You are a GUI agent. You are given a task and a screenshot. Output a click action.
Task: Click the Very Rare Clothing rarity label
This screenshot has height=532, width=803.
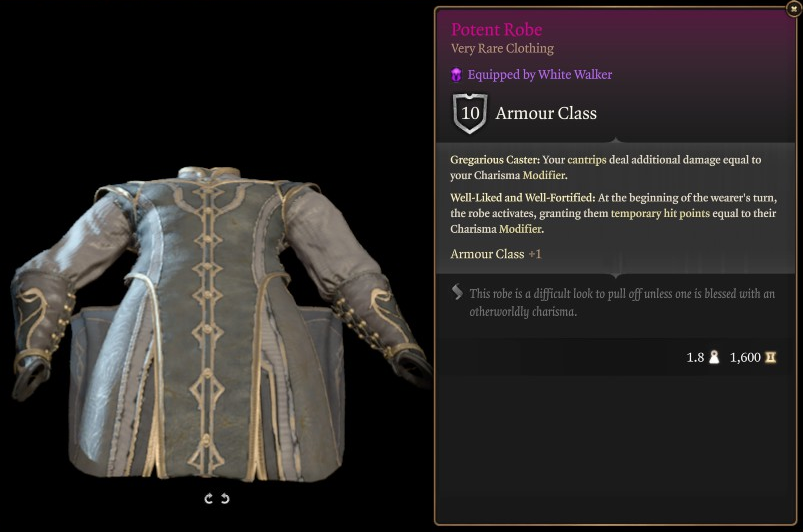click(502, 49)
